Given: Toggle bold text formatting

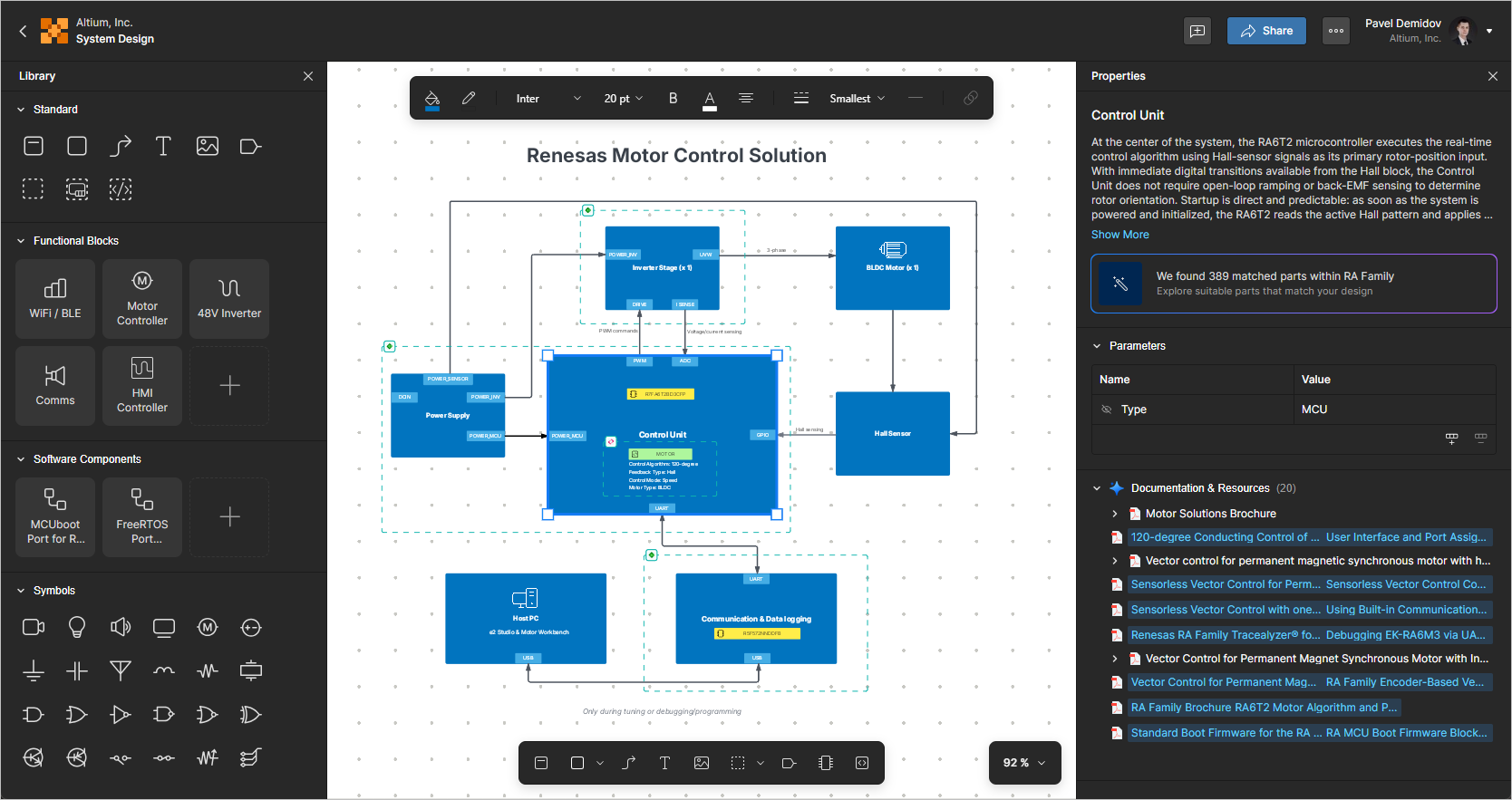Looking at the screenshot, I should coord(673,98).
